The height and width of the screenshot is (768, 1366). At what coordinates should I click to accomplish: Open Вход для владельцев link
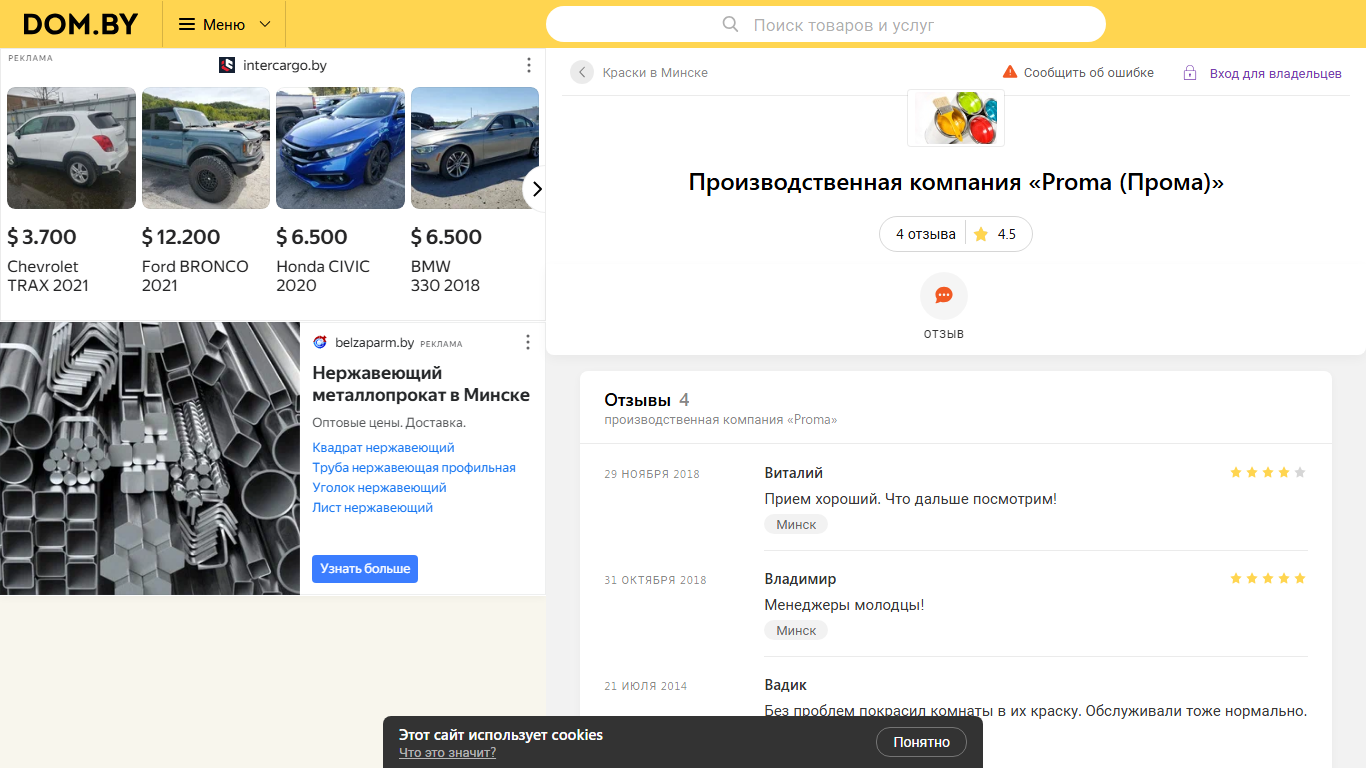(1275, 74)
